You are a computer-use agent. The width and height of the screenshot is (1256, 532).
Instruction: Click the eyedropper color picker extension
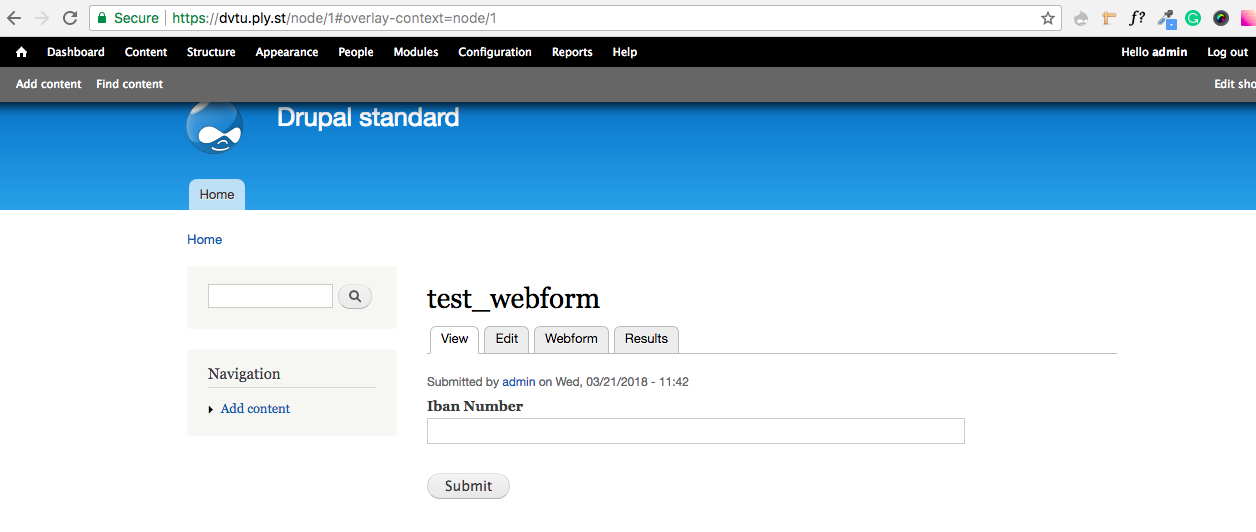coord(1165,18)
